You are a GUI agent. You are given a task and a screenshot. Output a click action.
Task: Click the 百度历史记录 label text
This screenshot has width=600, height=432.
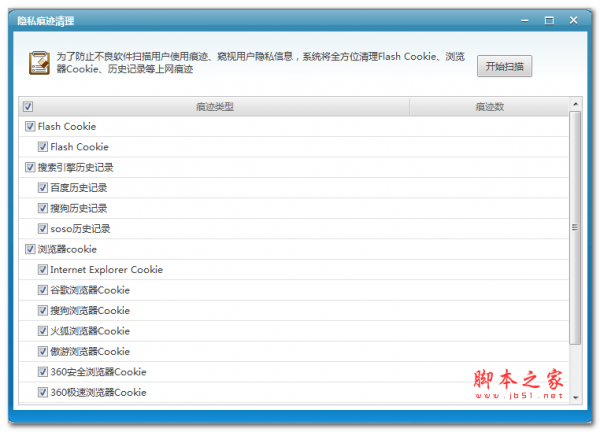[x=78, y=187]
